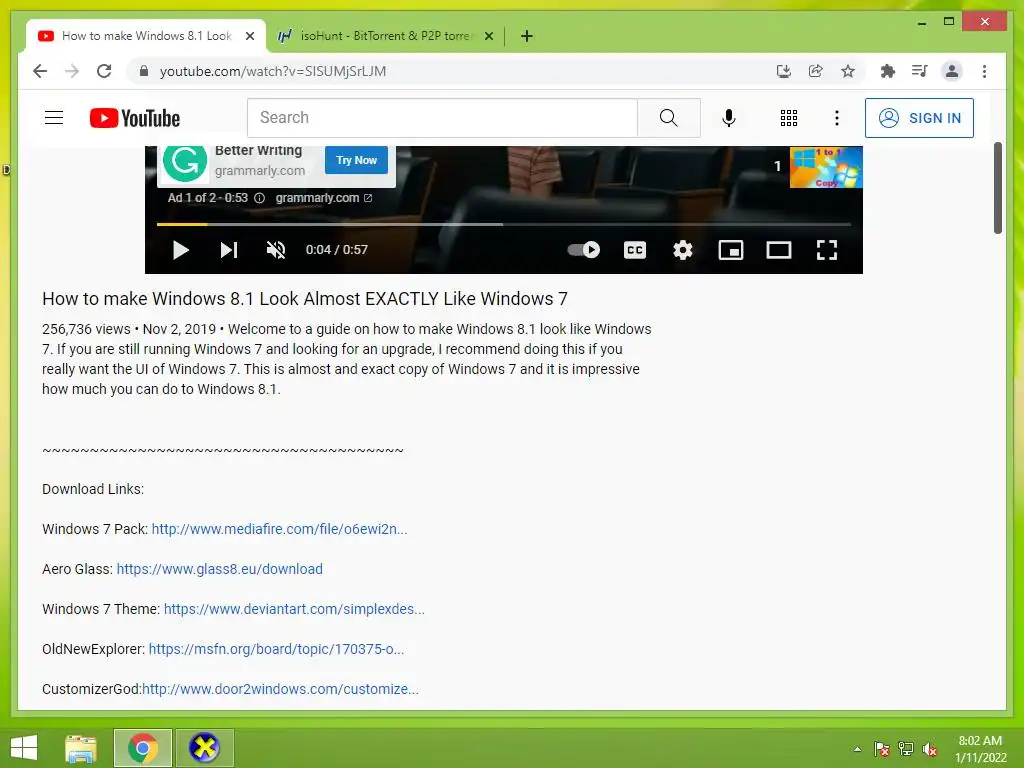Screen dimensions: 1024x768
Task: Open the Aero Glass glass8.eu link
Action: tap(219, 569)
